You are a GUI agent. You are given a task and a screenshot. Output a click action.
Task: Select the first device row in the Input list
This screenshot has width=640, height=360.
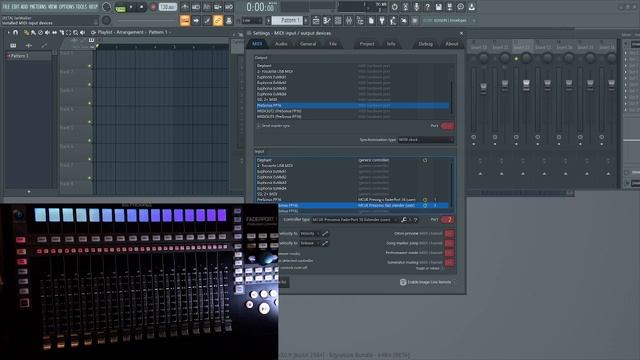point(353,160)
